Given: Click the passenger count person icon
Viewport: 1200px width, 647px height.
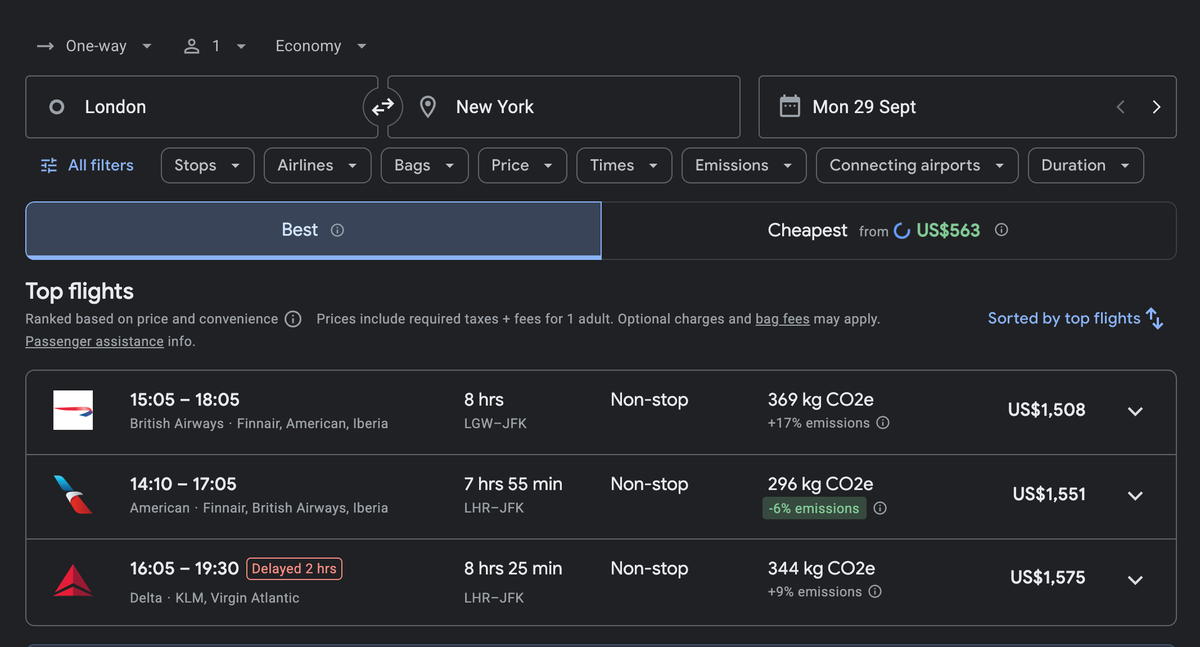Looking at the screenshot, I should coord(192,46).
